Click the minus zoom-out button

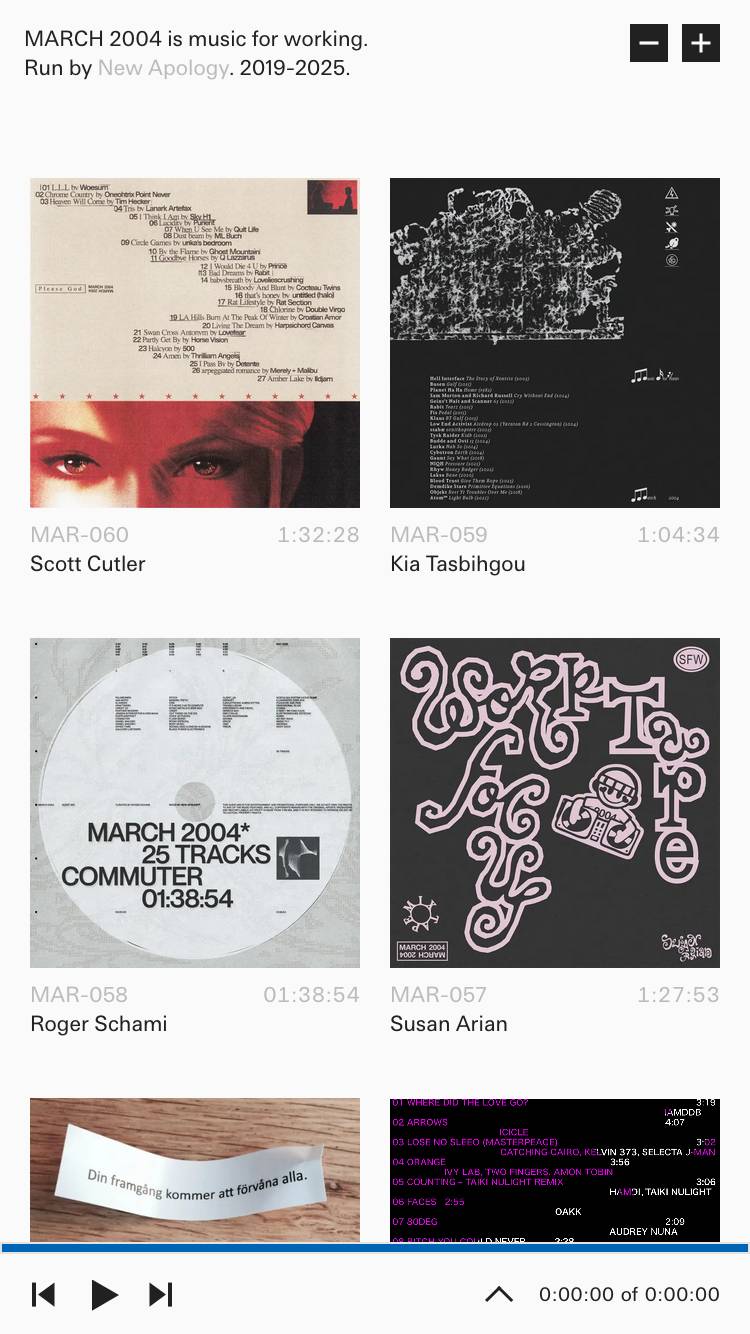point(649,43)
